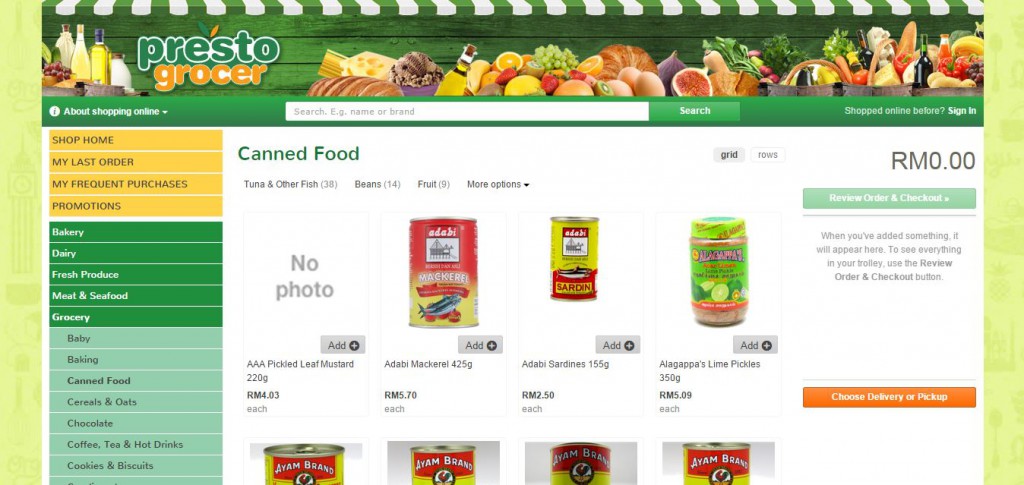Switch product view to rows
The height and width of the screenshot is (485, 1024).
pos(767,155)
